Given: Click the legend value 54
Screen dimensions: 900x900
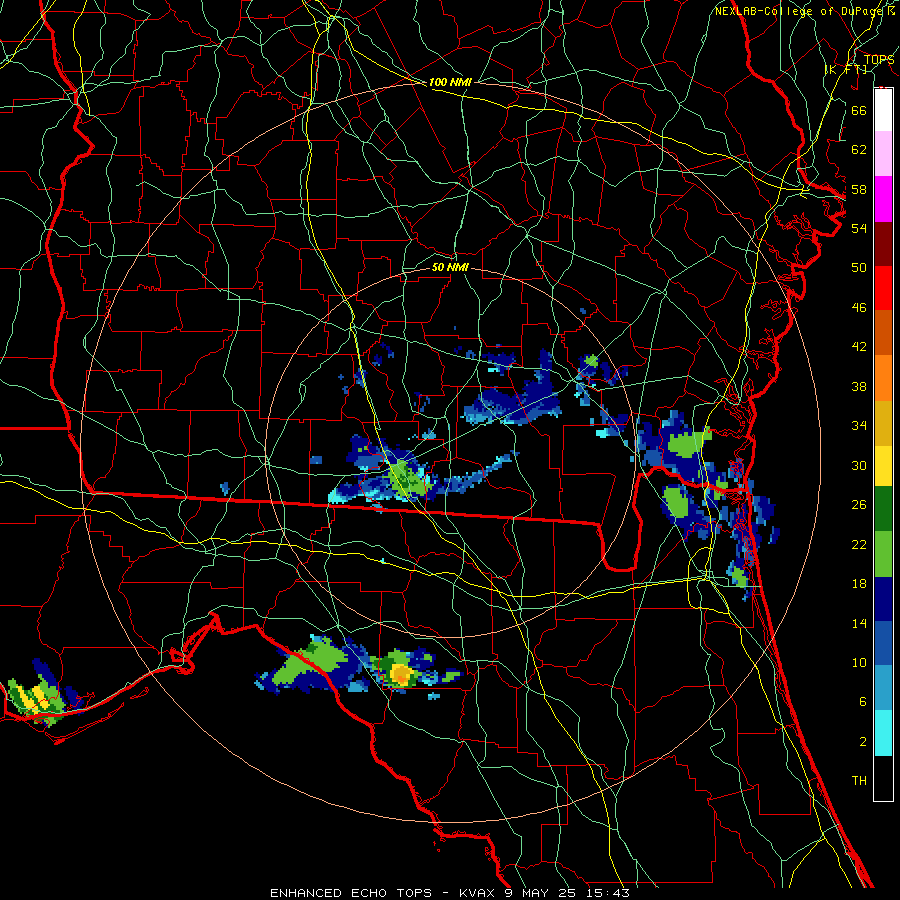Looking at the screenshot, I should coord(859,228).
